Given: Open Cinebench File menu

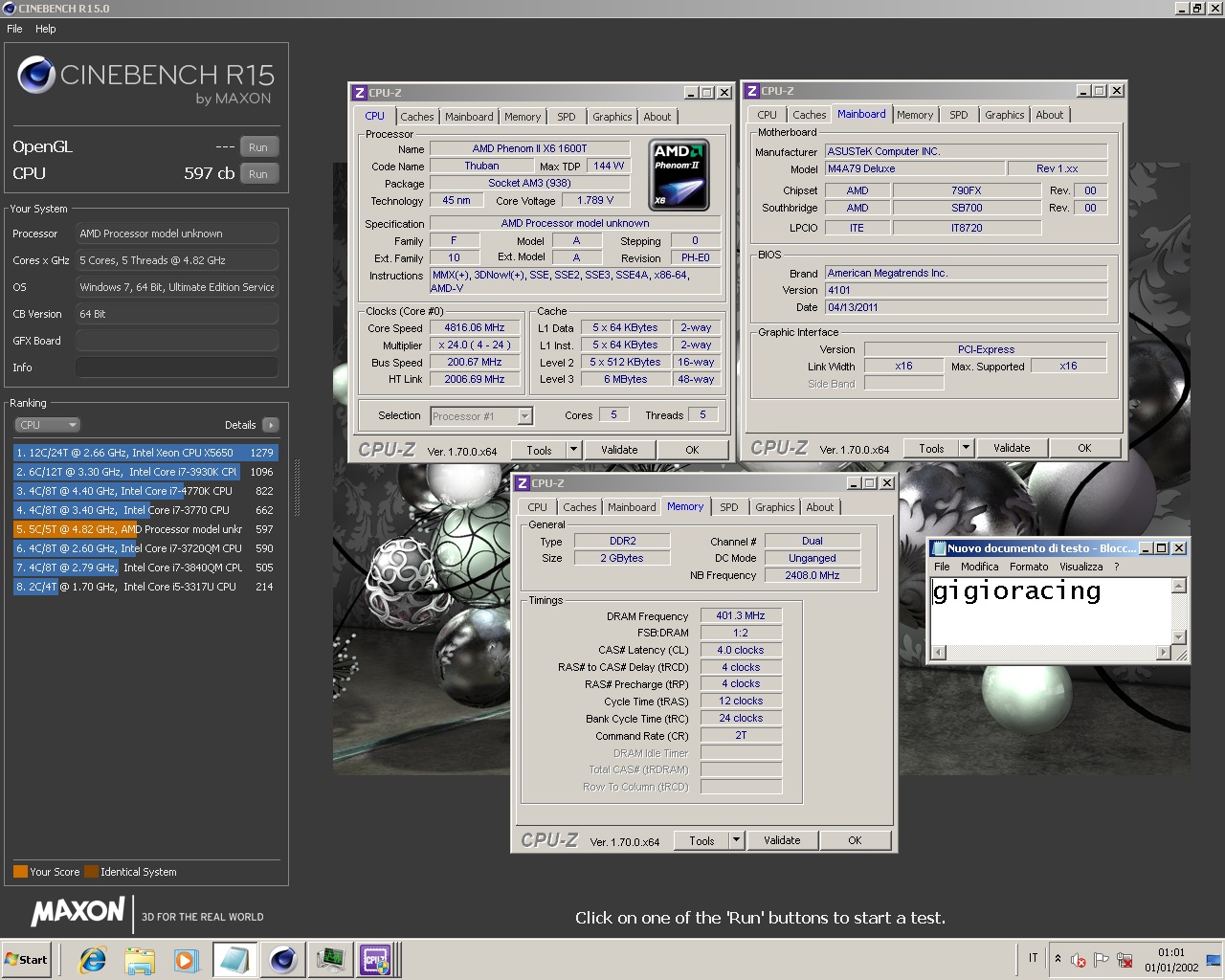Looking at the screenshot, I should point(14,29).
